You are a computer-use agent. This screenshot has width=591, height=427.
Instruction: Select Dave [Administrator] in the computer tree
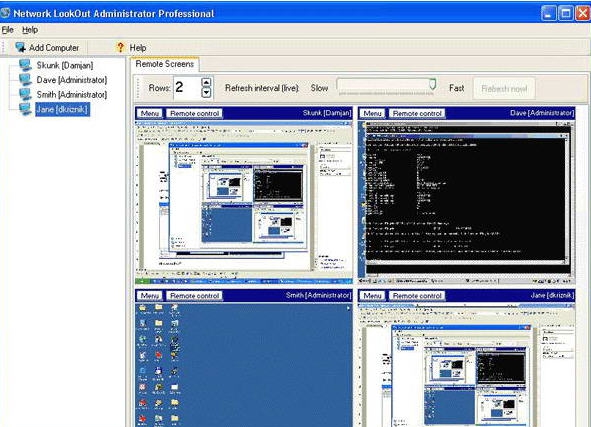[x=72, y=80]
